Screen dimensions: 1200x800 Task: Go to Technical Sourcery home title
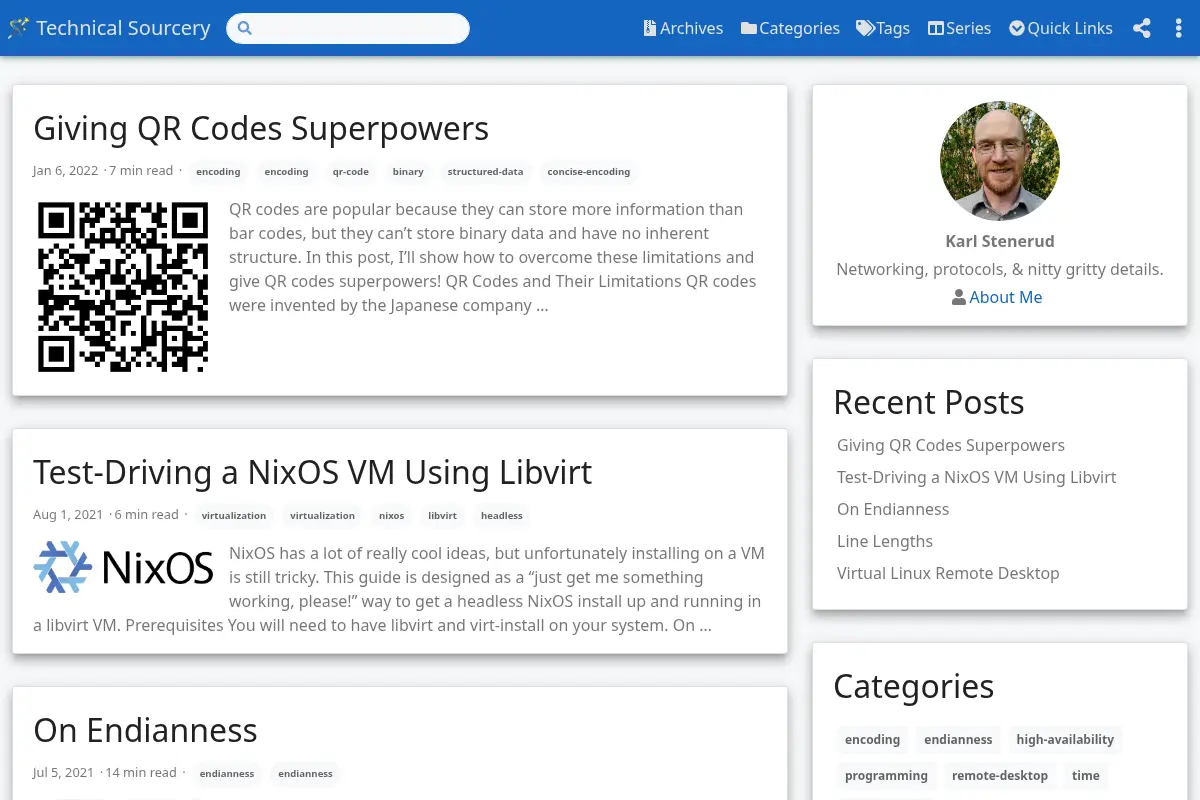tap(123, 28)
